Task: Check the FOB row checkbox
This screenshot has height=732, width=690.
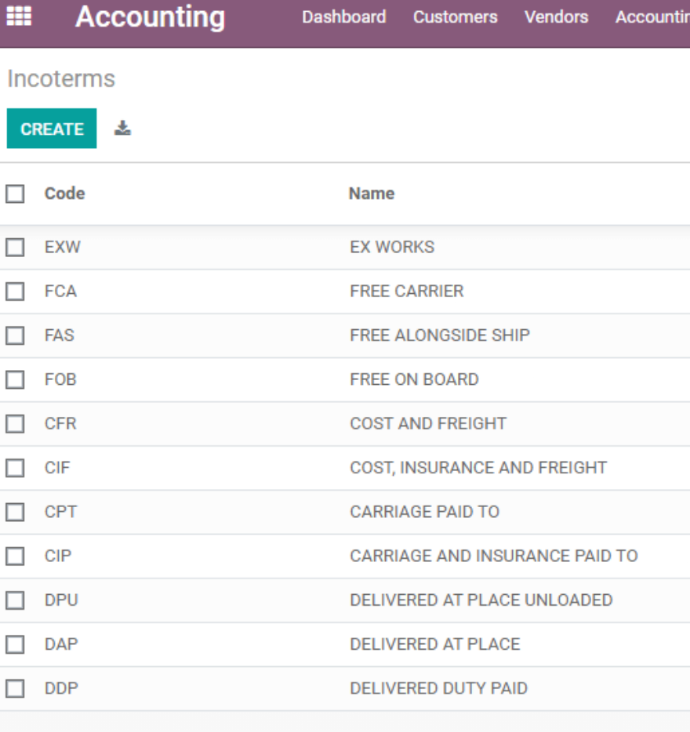Action: click(15, 380)
